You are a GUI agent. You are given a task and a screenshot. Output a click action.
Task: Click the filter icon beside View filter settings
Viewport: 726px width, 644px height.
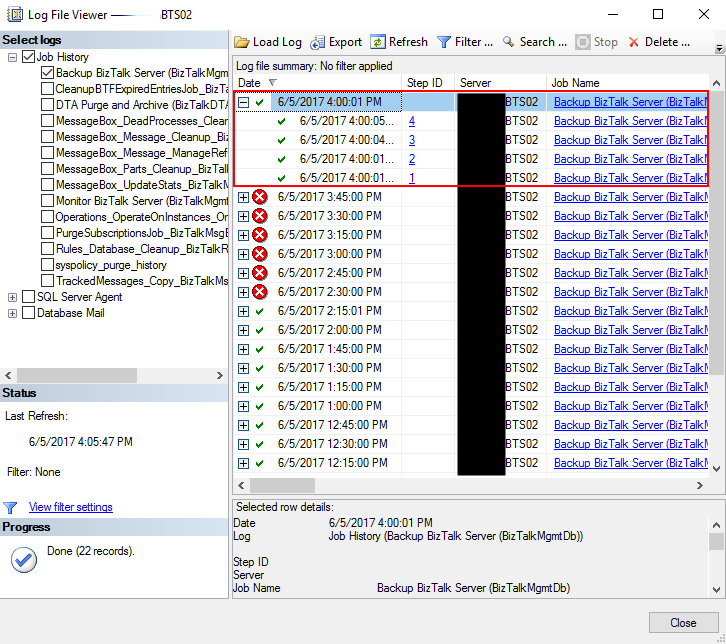11,507
